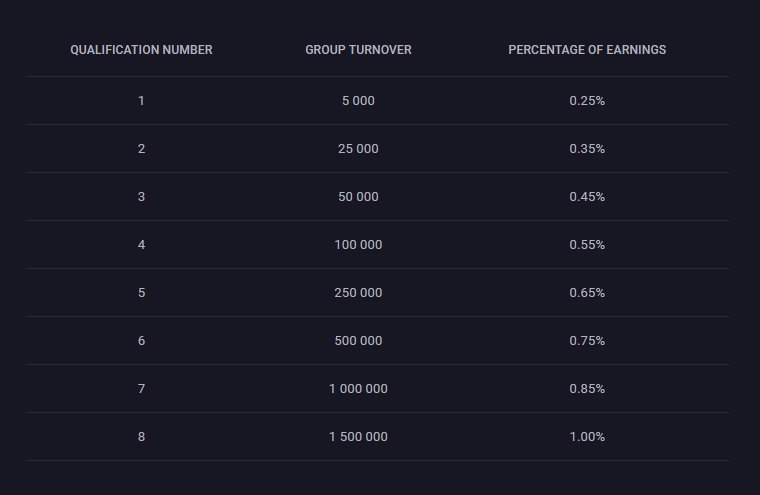The width and height of the screenshot is (760, 495).
Task: Select the 5 000 turnover value
Action: [x=358, y=101]
